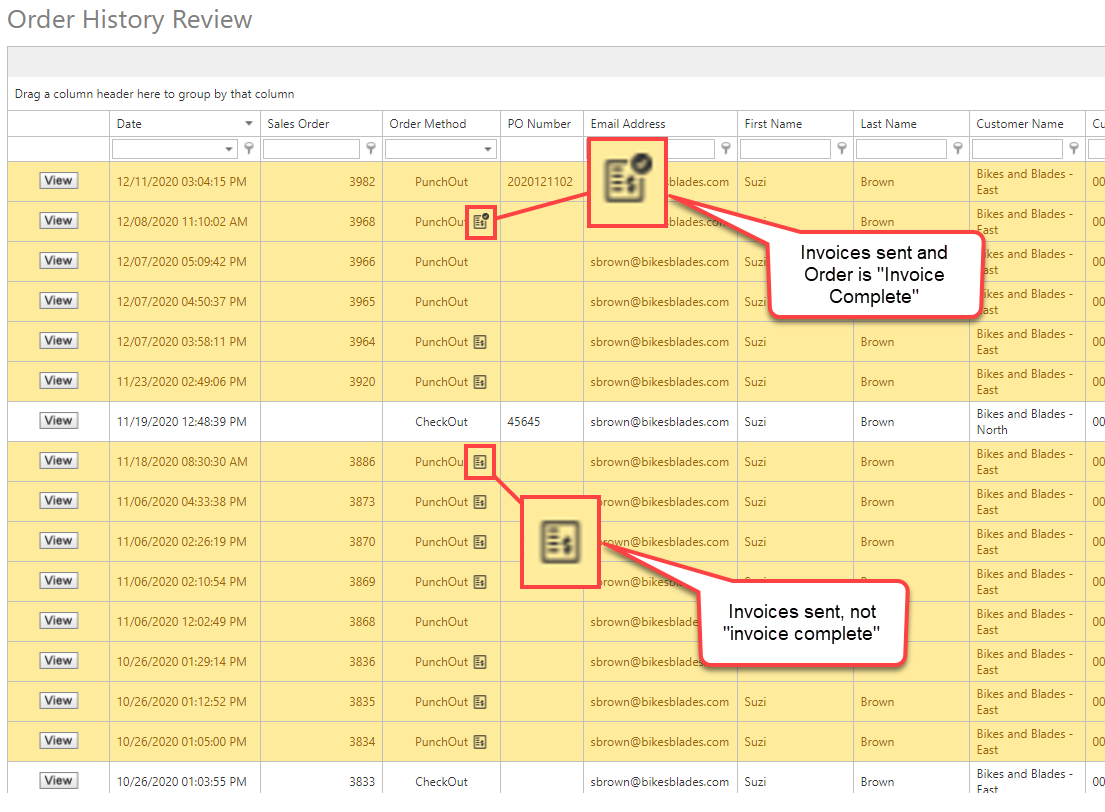Click View button for order 3833
This screenshot has width=1105, height=812.
pos(58,781)
